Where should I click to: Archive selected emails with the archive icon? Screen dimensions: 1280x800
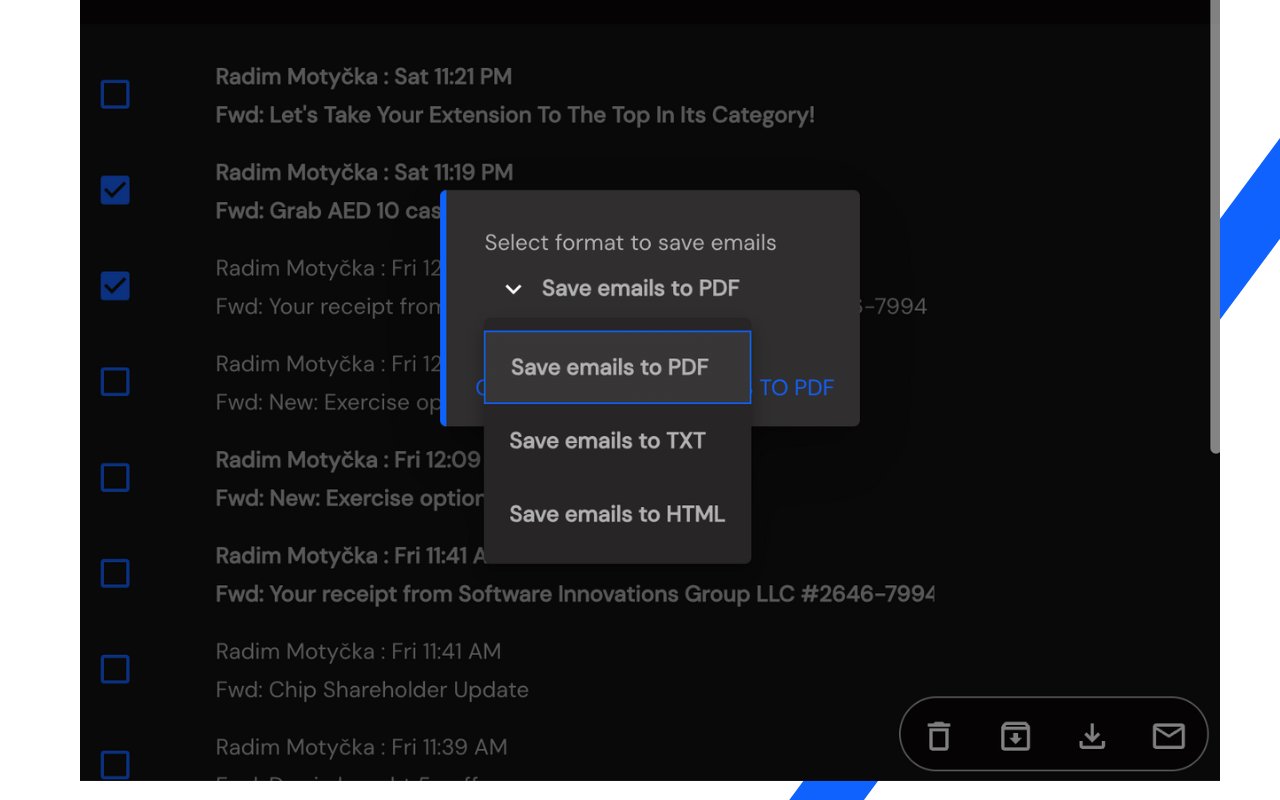tap(1015, 735)
